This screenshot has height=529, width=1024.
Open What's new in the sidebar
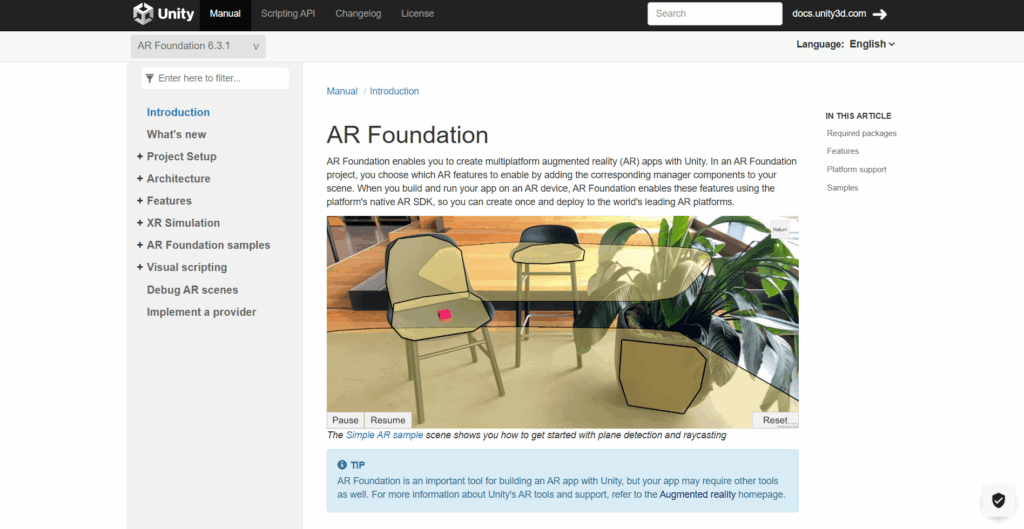[176, 135]
